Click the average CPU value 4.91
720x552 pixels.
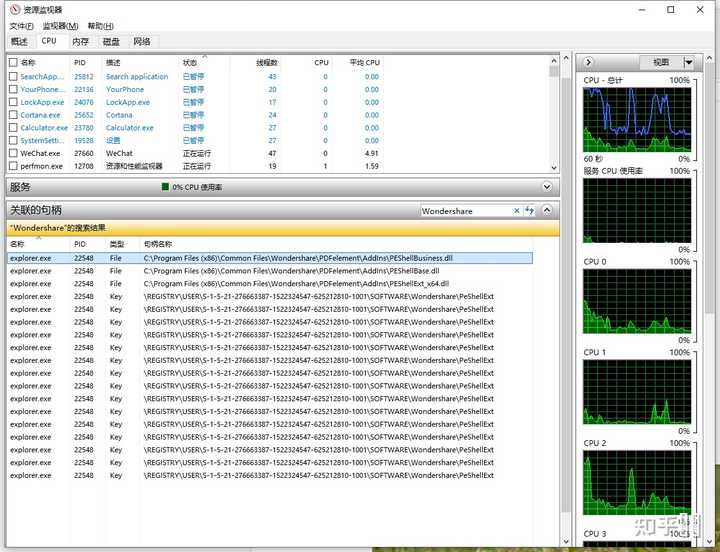pyautogui.click(x=371, y=153)
